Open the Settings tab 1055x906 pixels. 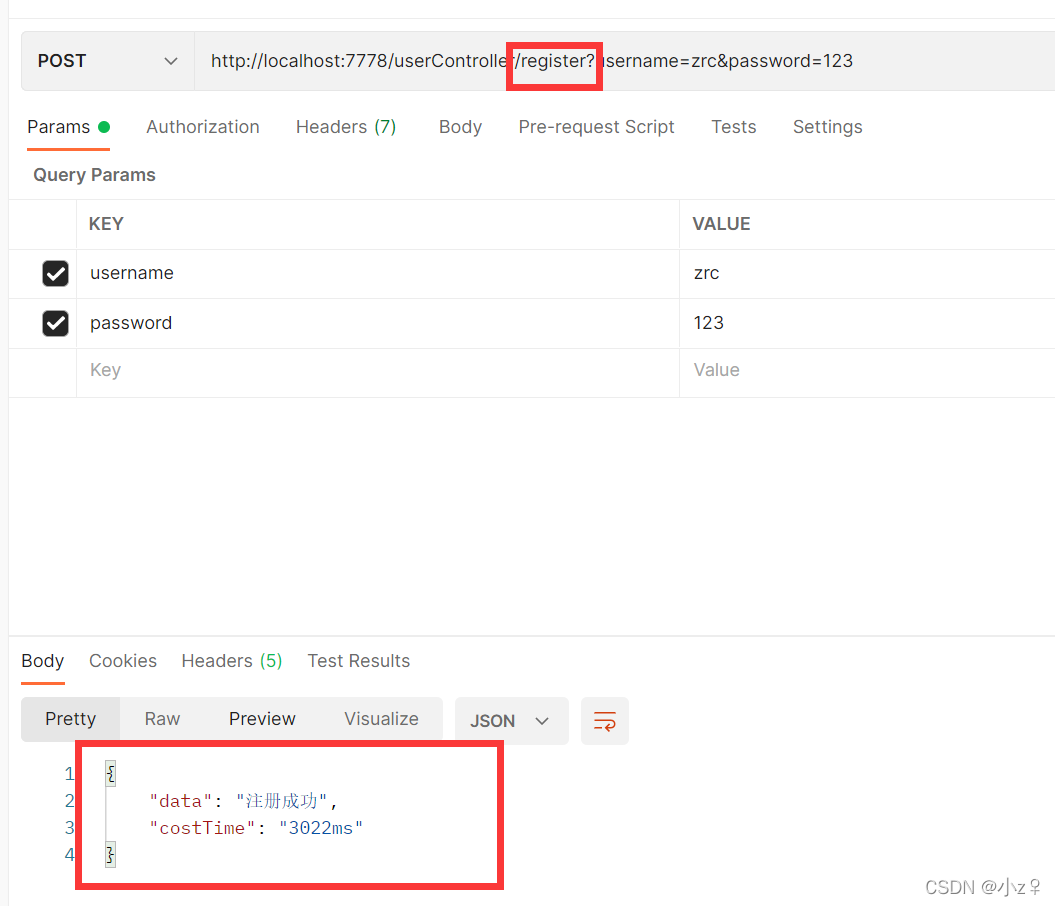(x=827, y=127)
